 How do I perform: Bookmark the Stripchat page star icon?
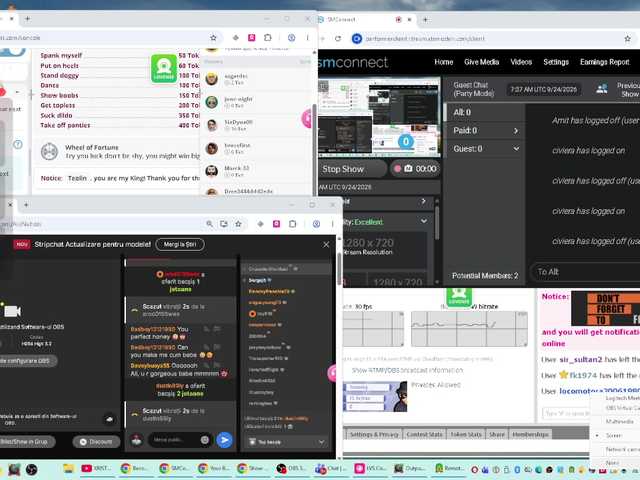tap(238, 224)
